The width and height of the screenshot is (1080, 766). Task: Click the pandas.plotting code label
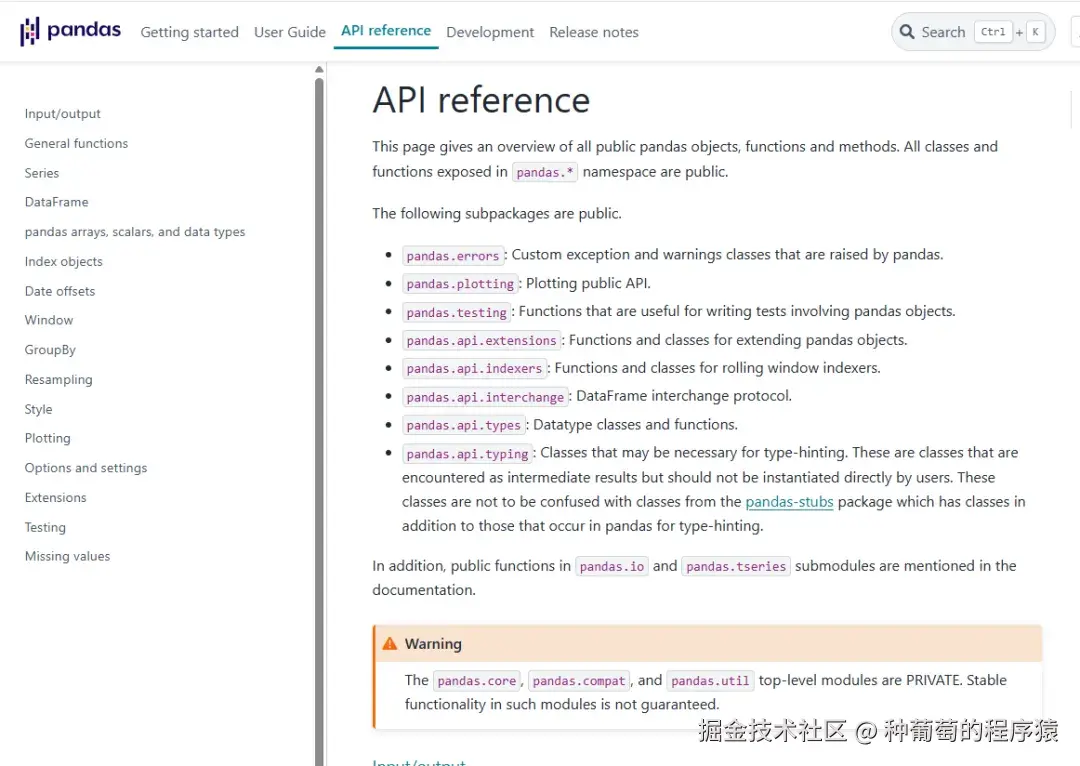(x=460, y=284)
